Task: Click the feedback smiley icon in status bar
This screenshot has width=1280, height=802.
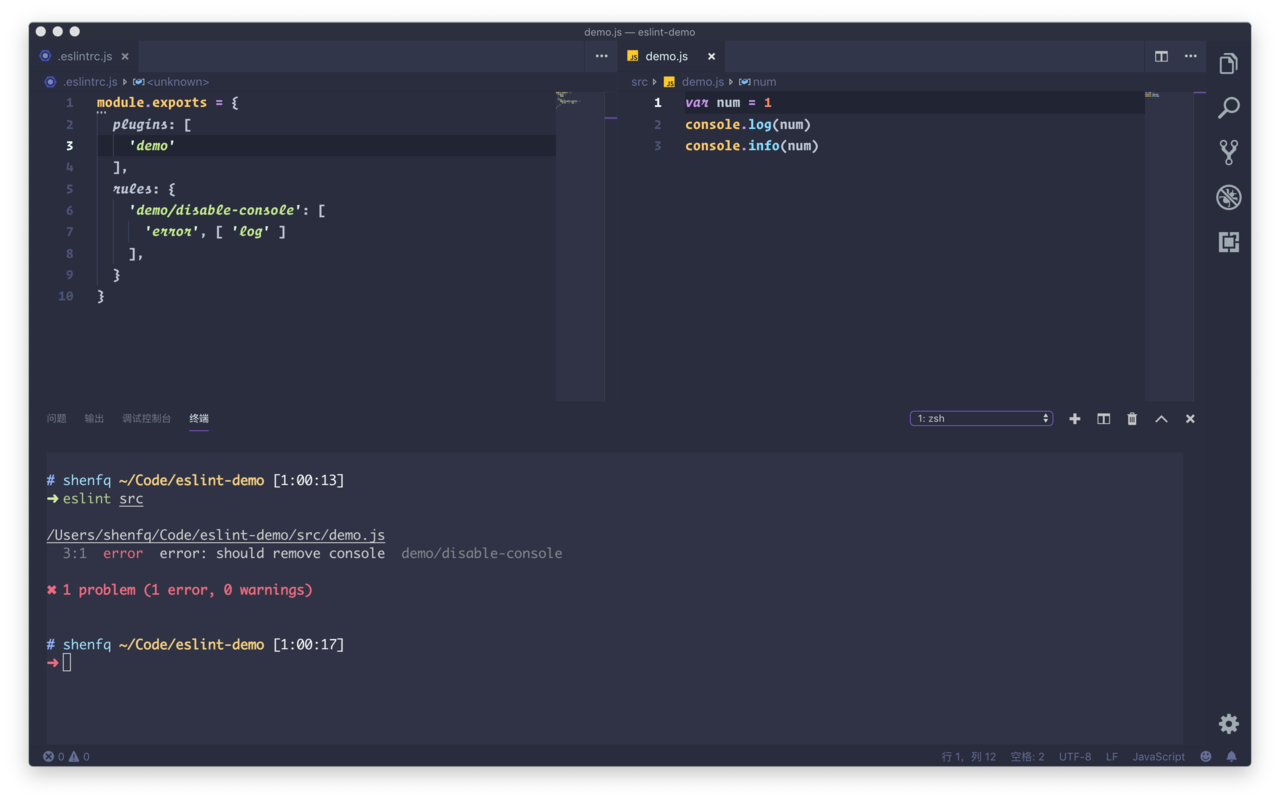Action: [1206, 757]
